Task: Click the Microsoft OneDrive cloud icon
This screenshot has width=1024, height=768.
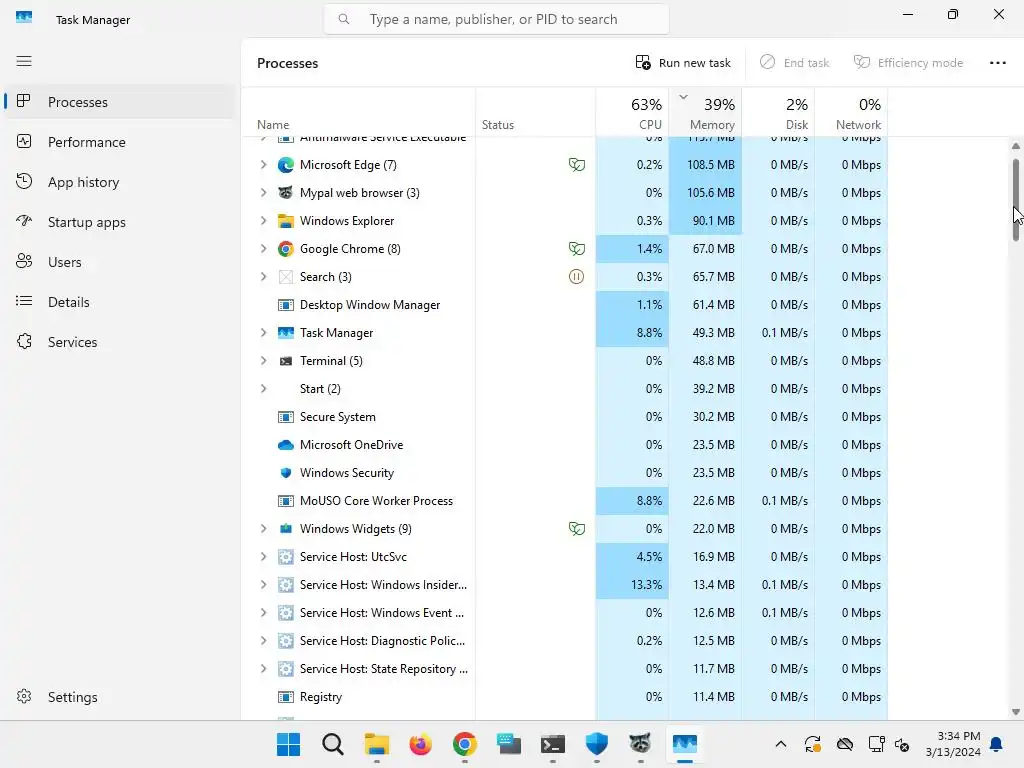Action: point(285,445)
